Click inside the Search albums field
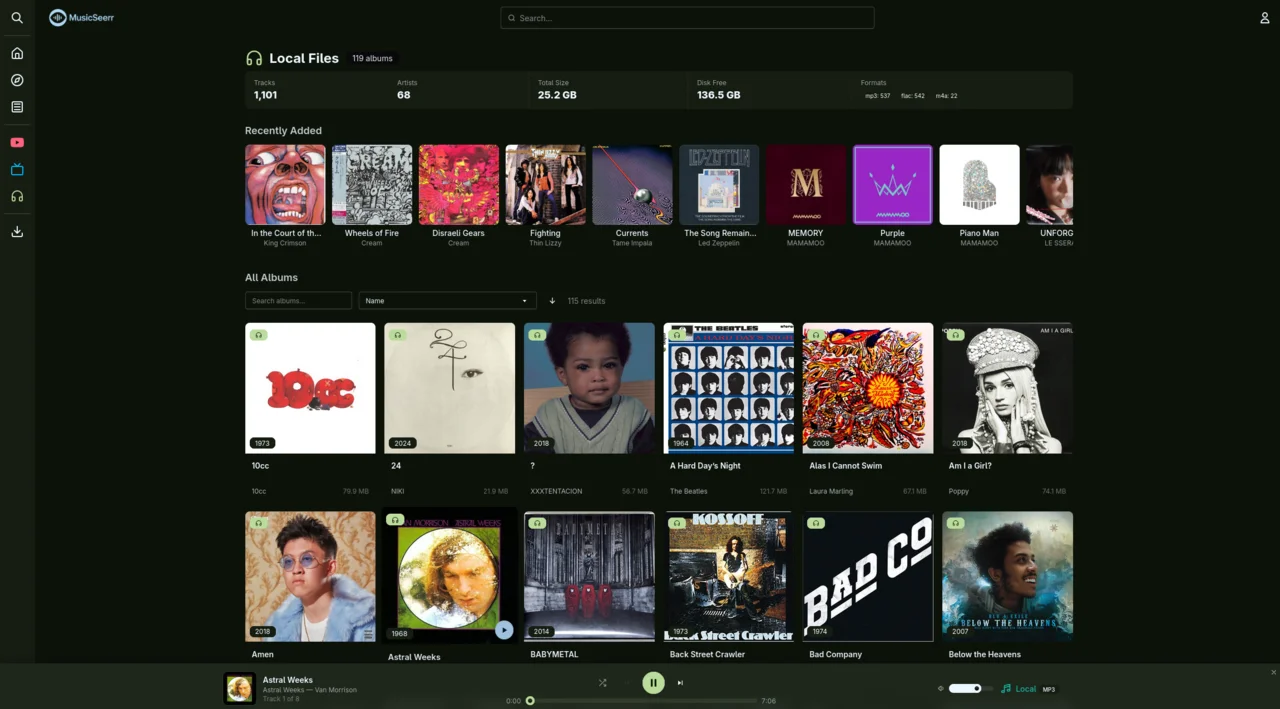The width and height of the screenshot is (1280, 709). click(298, 300)
